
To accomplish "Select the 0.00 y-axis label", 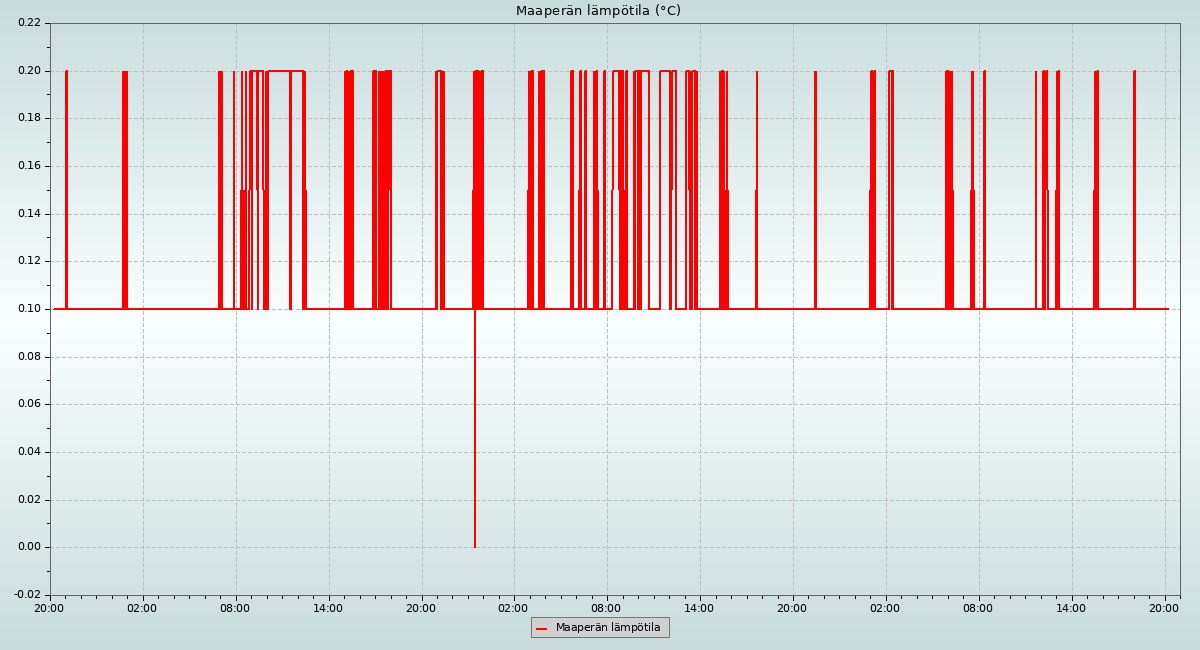I will (30, 547).
